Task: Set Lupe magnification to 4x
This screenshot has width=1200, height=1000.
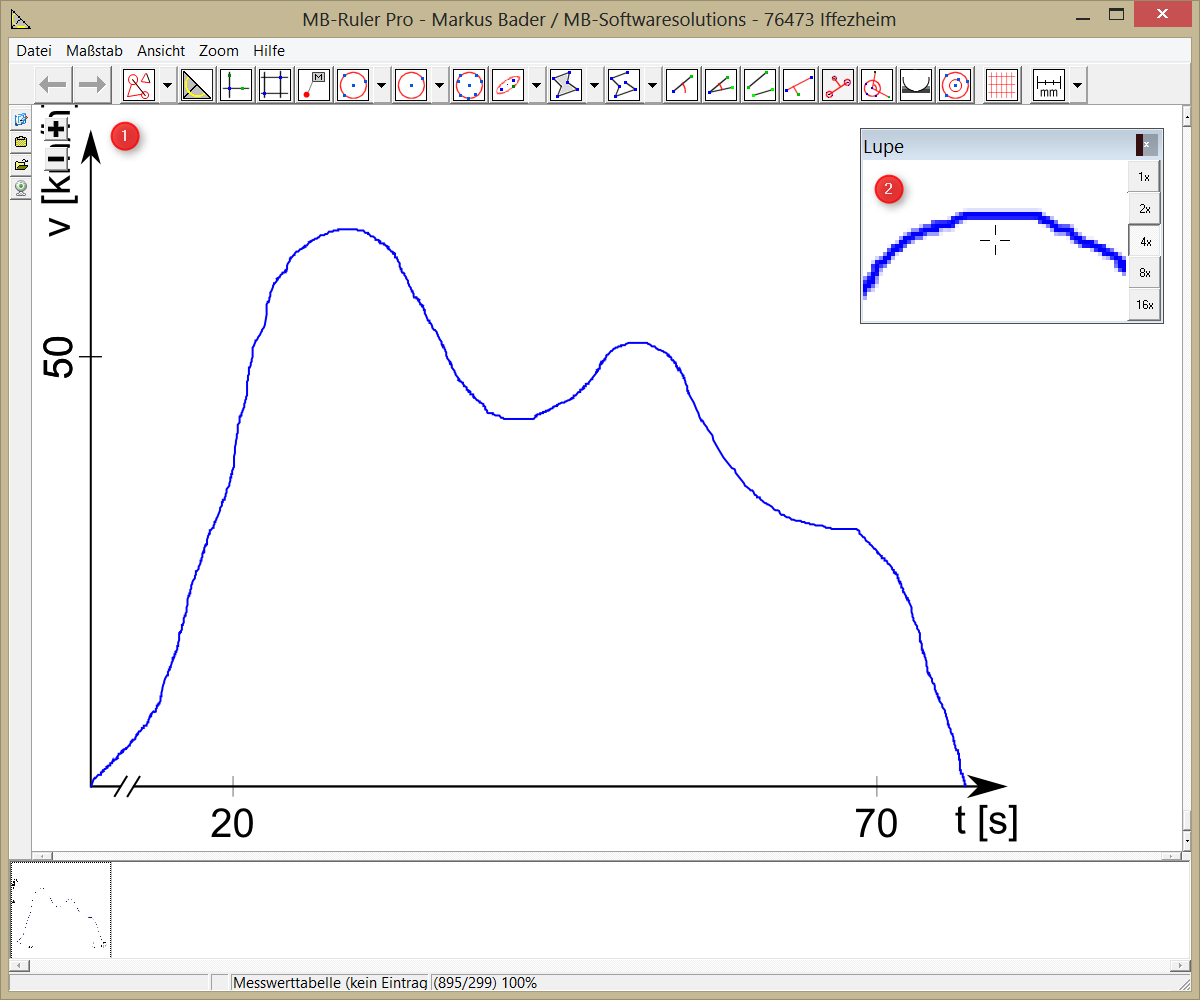Action: click(1145, 241)
